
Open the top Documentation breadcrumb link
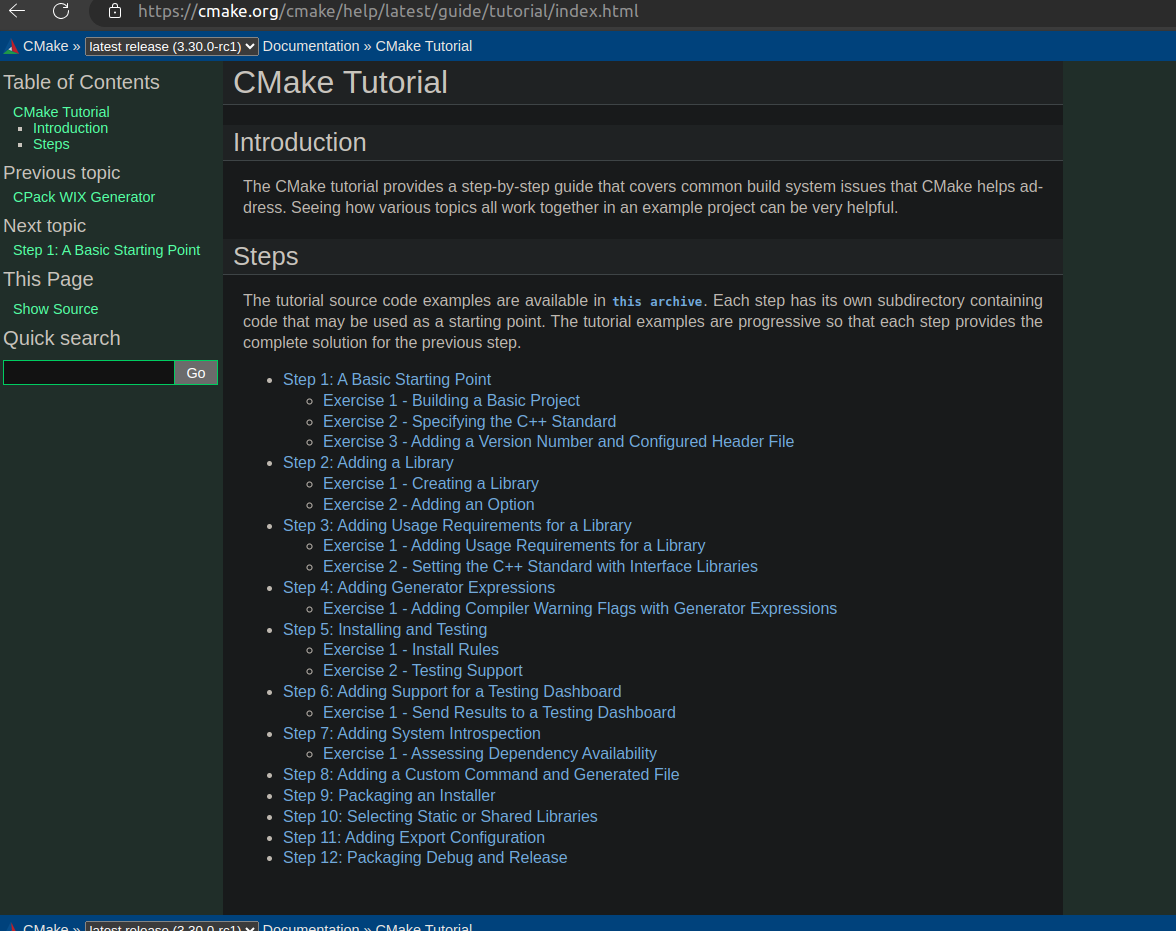(x=310, y=47)
